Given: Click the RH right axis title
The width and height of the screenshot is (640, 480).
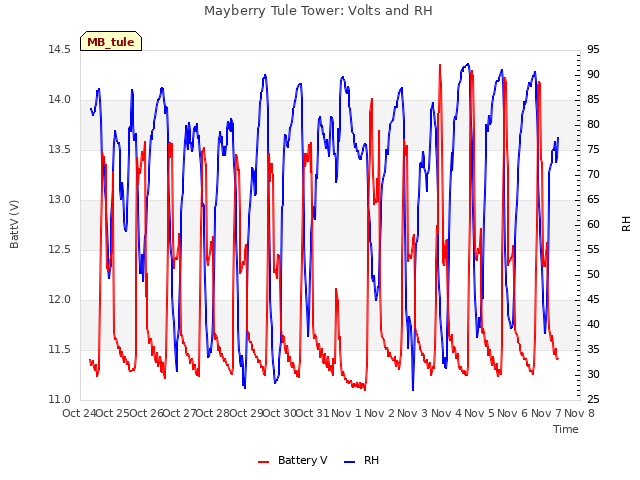Looking at the screenshot, I should [x=626, y=224].
